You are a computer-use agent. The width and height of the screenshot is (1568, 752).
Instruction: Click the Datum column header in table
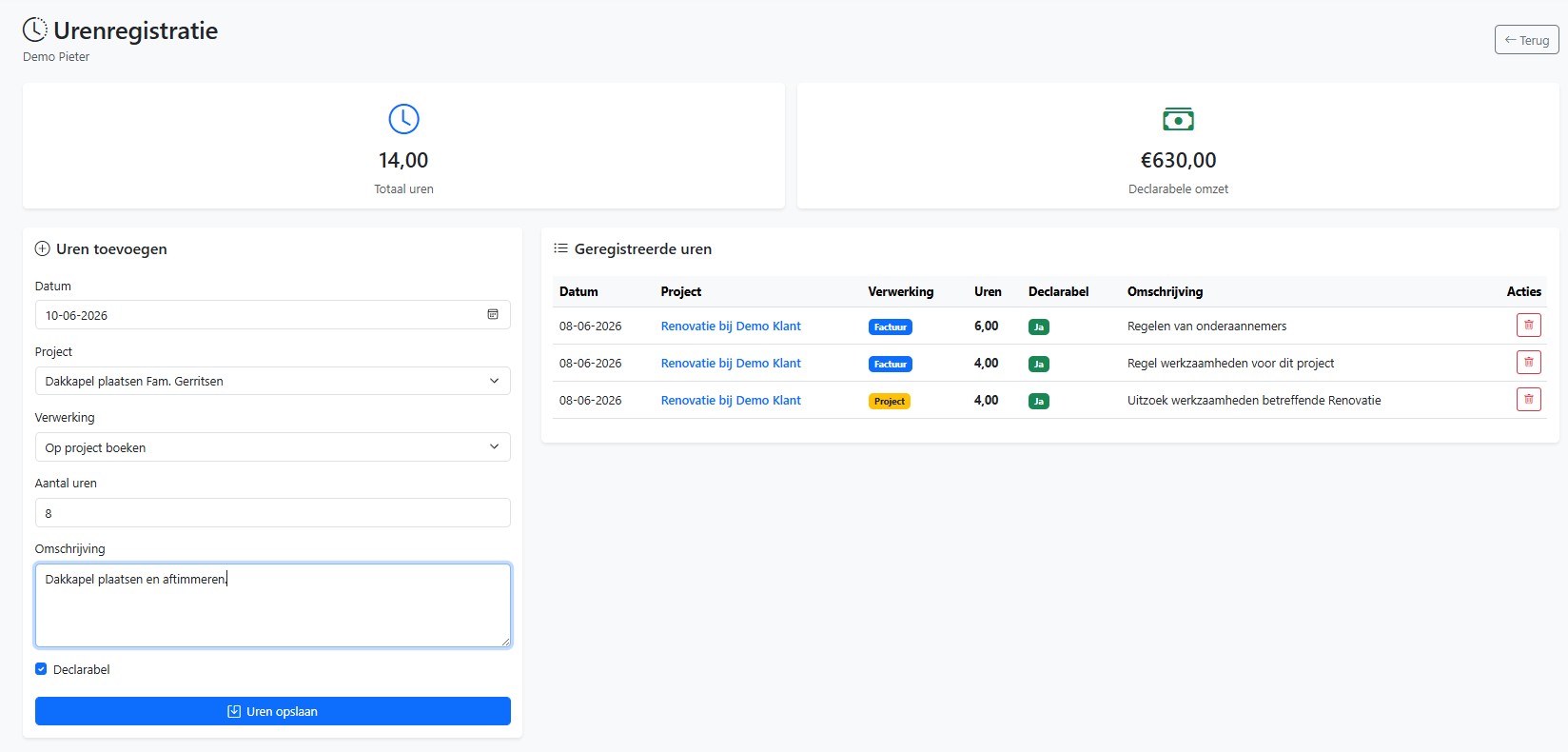pyautogui.click(x=578, y=291)
